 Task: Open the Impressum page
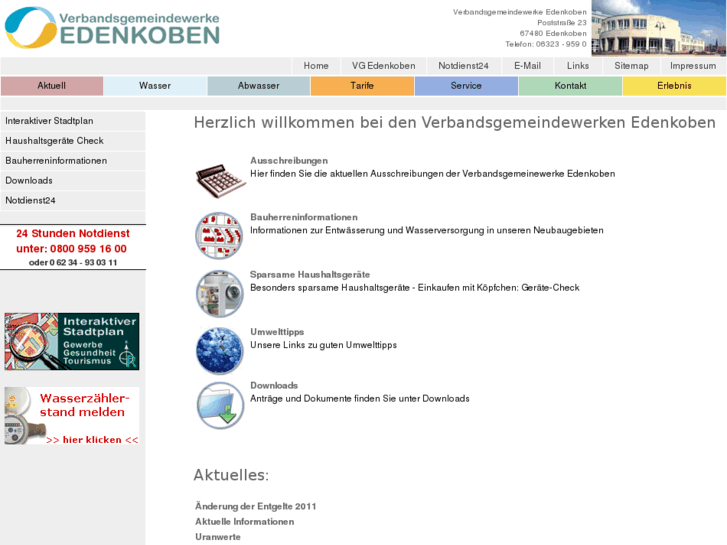693,66
